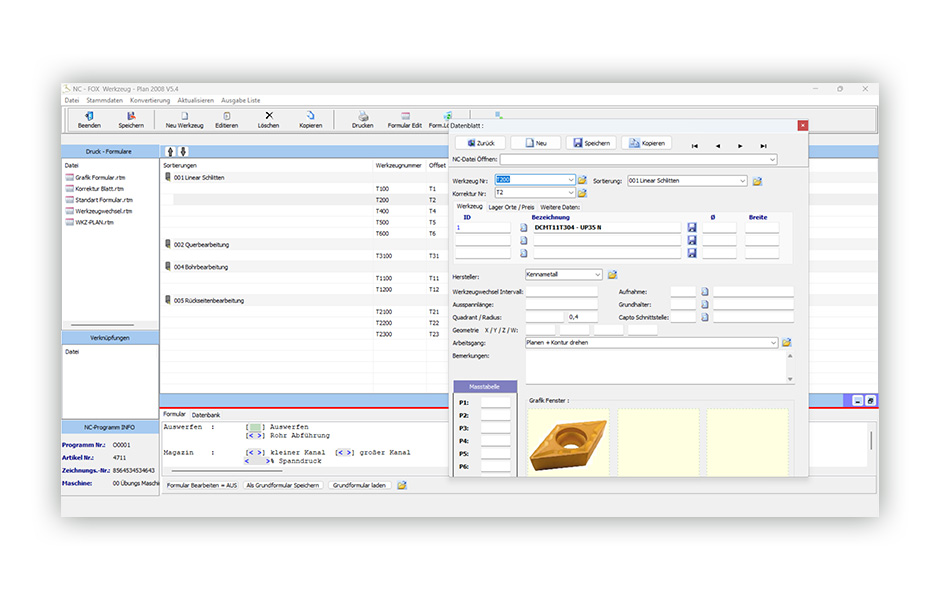Screen dimensions: 940x600
Task: Select the 004 Bohrbearbeitung group
Action: pos(201,267)
